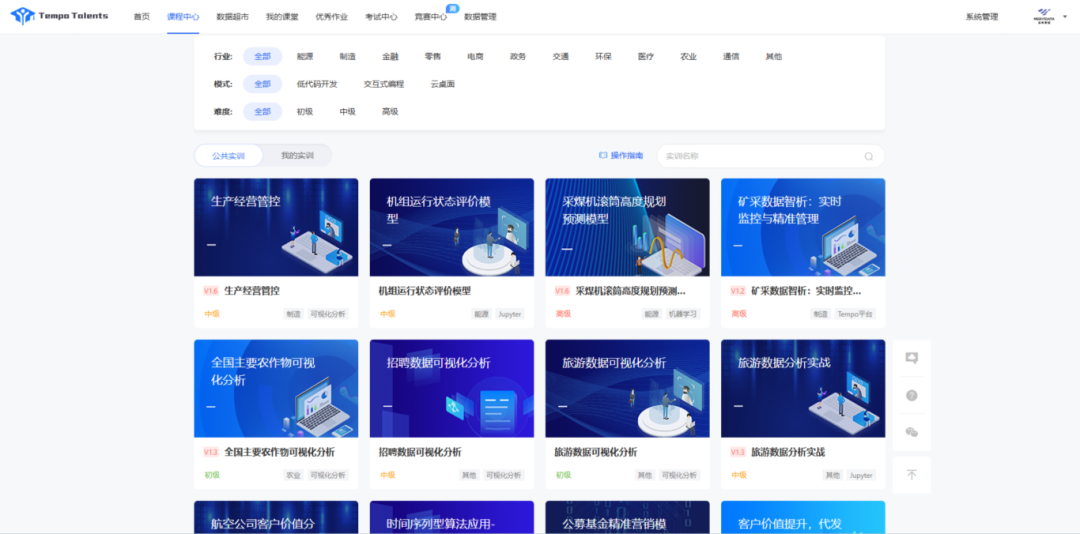This screenshot has height=534, width=1080.
Task: Select the 高级 difficulty filter
Action: click(390, 112)
